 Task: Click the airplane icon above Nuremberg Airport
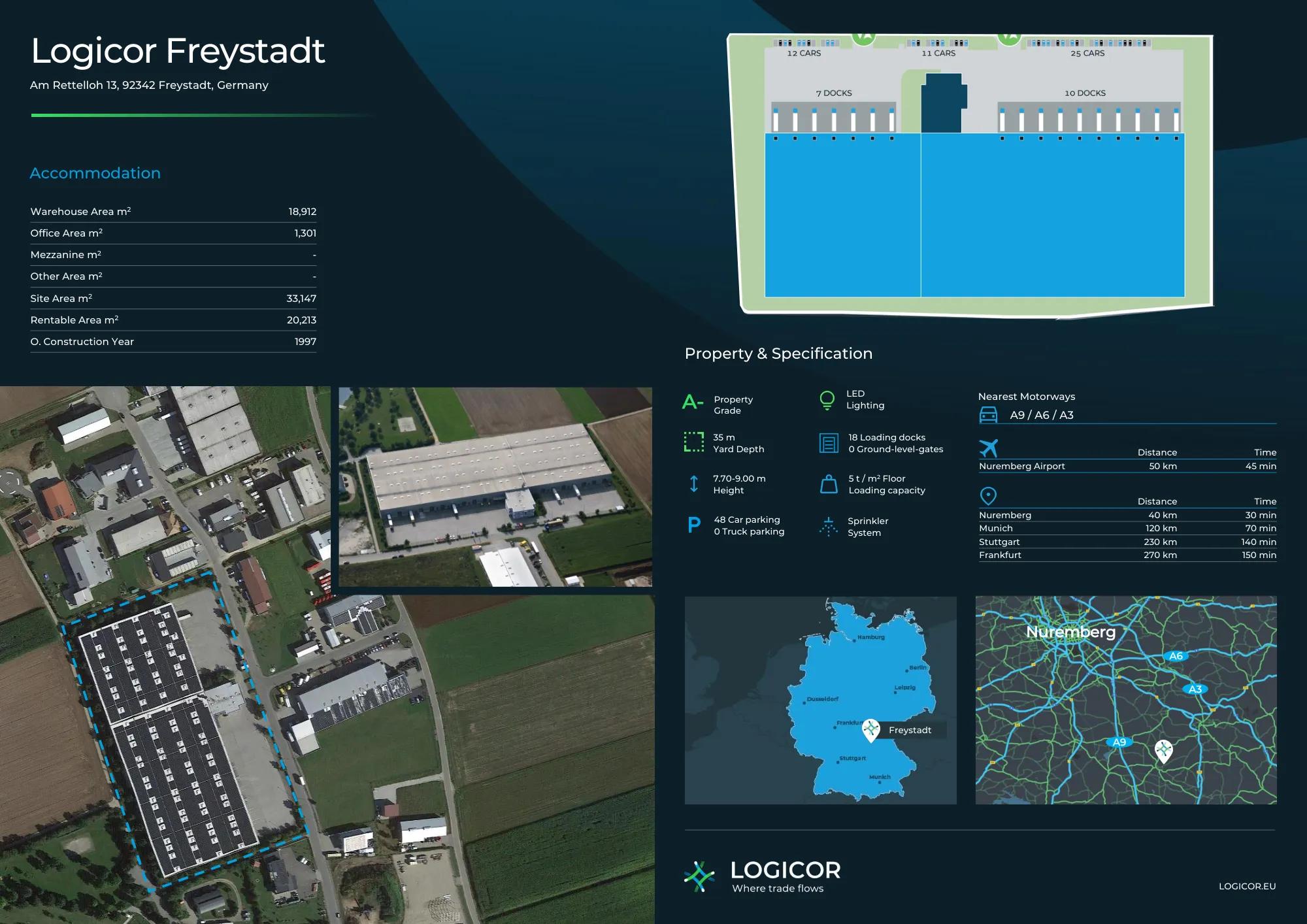[x=989, y=448]
